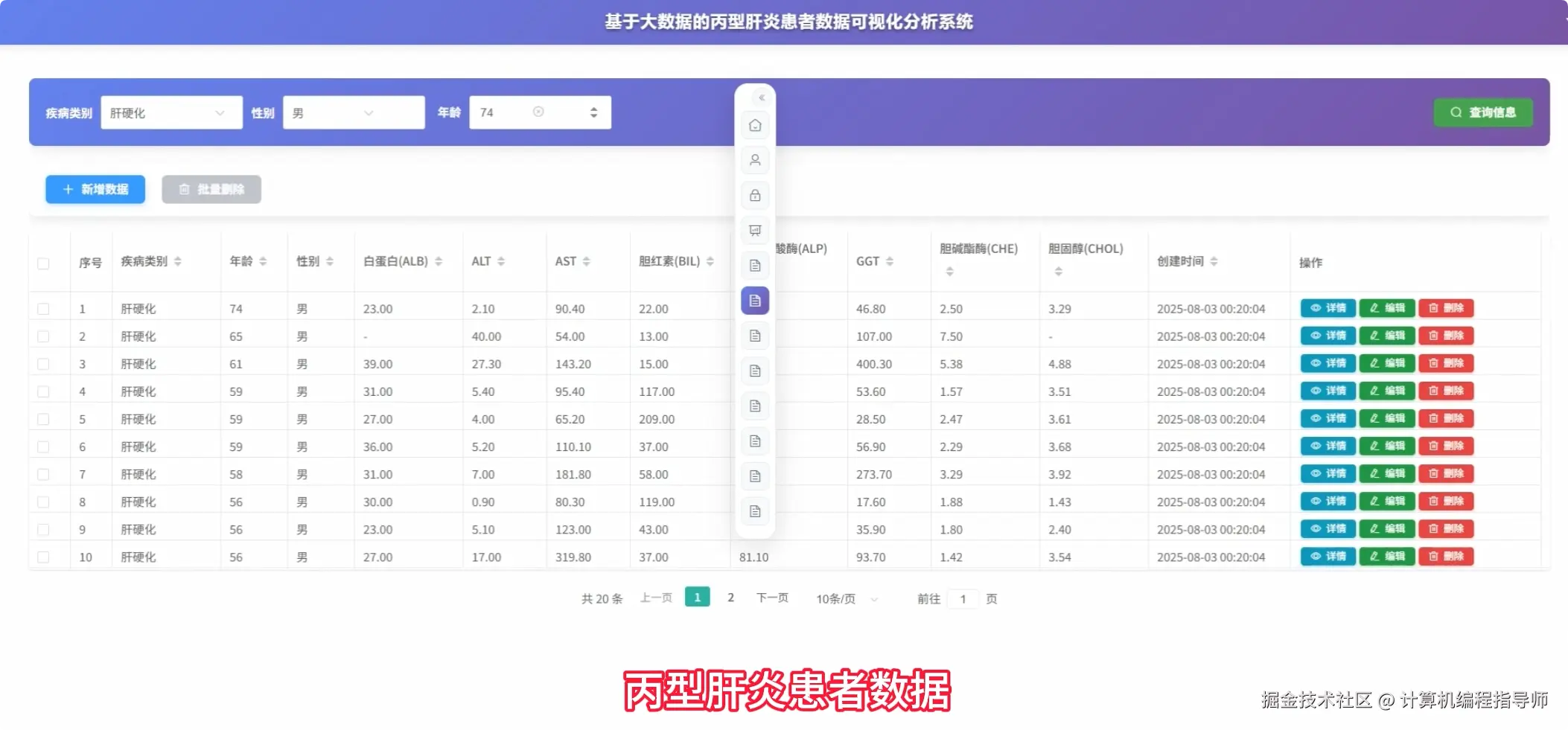Open the 疾病类别 dropdown showing 肝硬化
Screen dimensions: 1568x730
171,112
